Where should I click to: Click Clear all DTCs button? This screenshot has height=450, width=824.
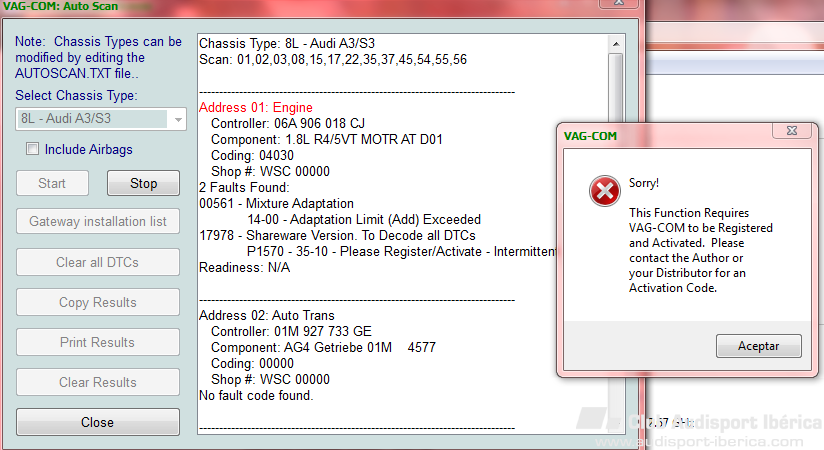point(98,262)
